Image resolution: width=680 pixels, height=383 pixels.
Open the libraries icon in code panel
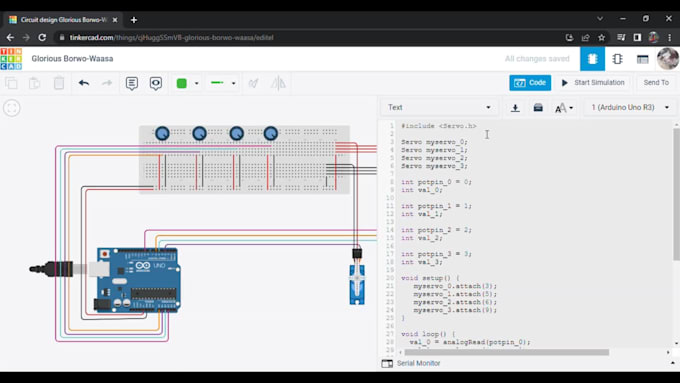coord(538,108)
